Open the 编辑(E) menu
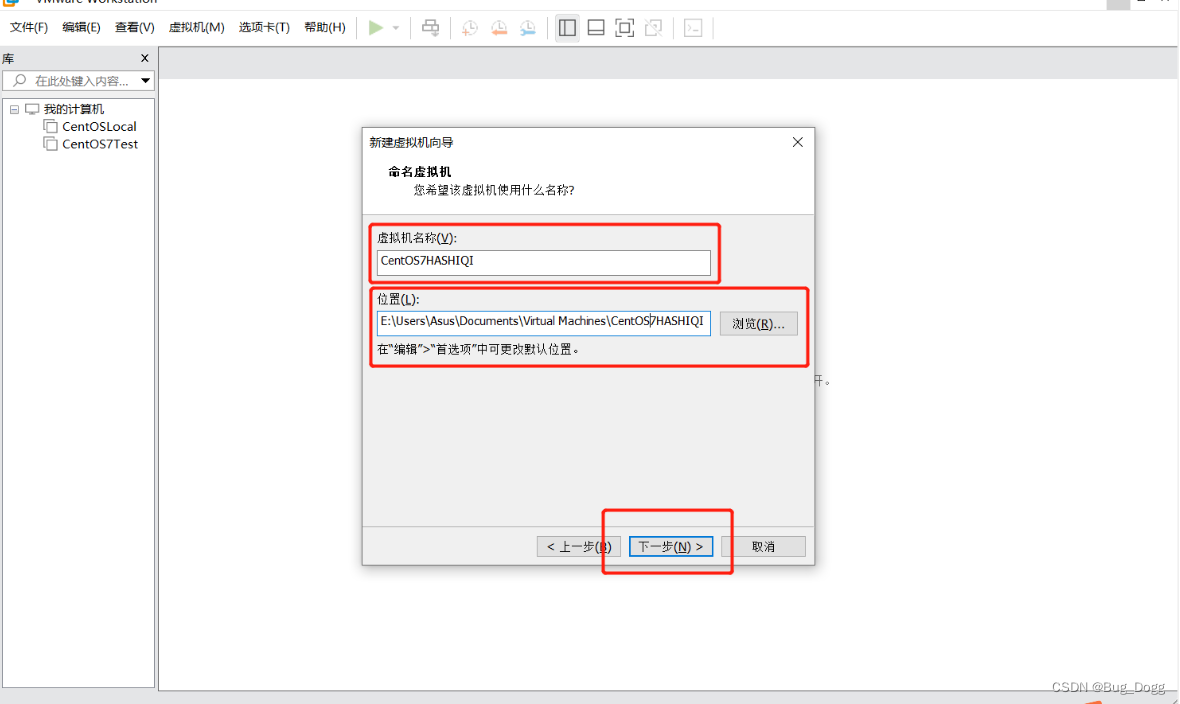The image size is (1180, 704). coord(81,27)
